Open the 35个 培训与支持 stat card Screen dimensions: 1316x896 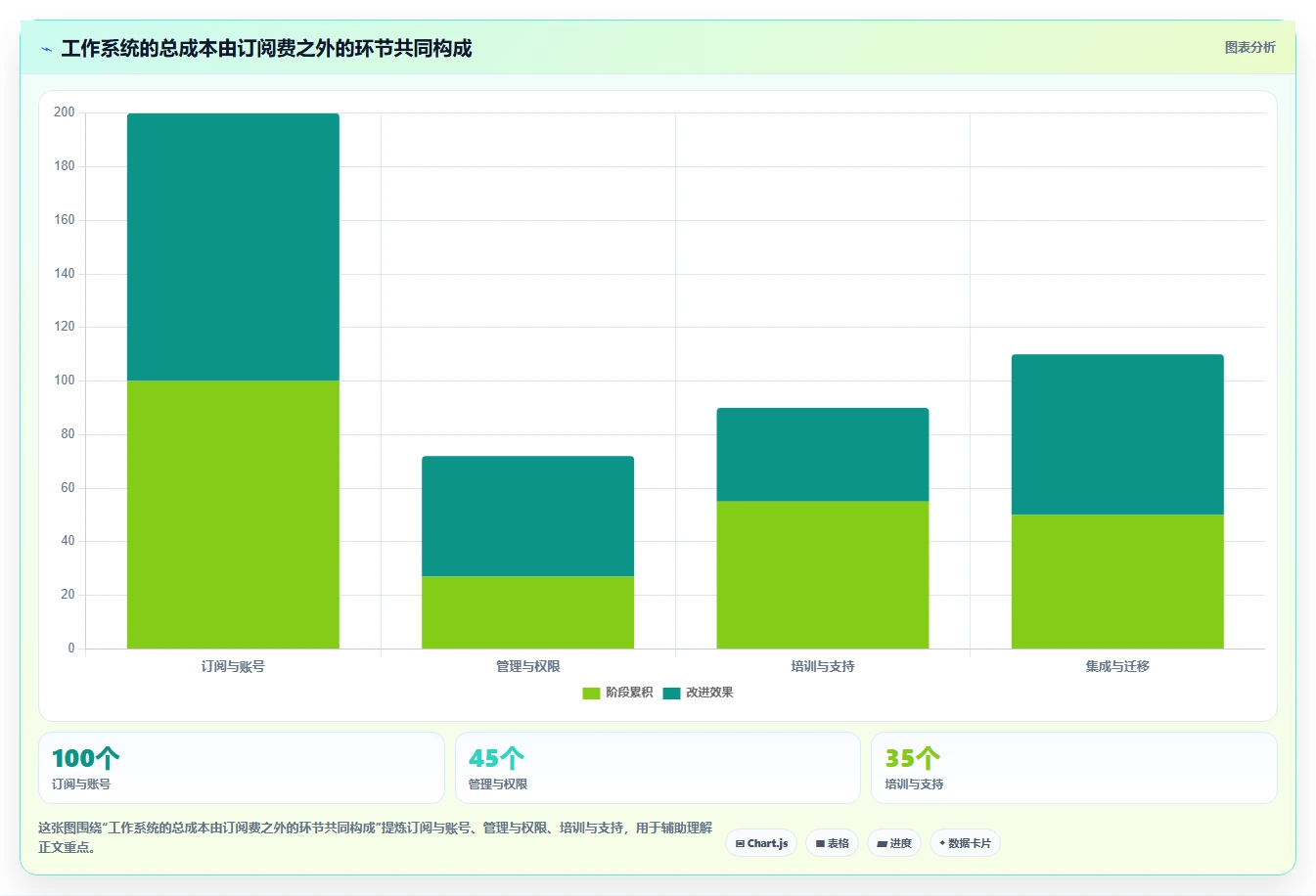(x=1074, y=768)
